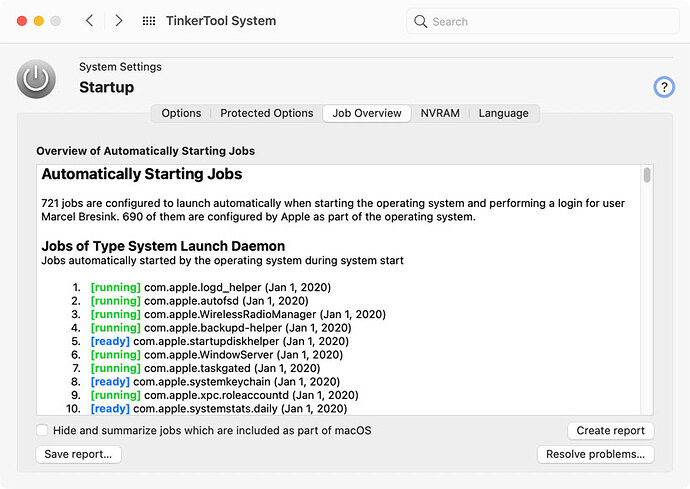The height and width of the screenshot is (489, 690).
Task: Click the Startup power icon
Action: click(x=36, y=79)
